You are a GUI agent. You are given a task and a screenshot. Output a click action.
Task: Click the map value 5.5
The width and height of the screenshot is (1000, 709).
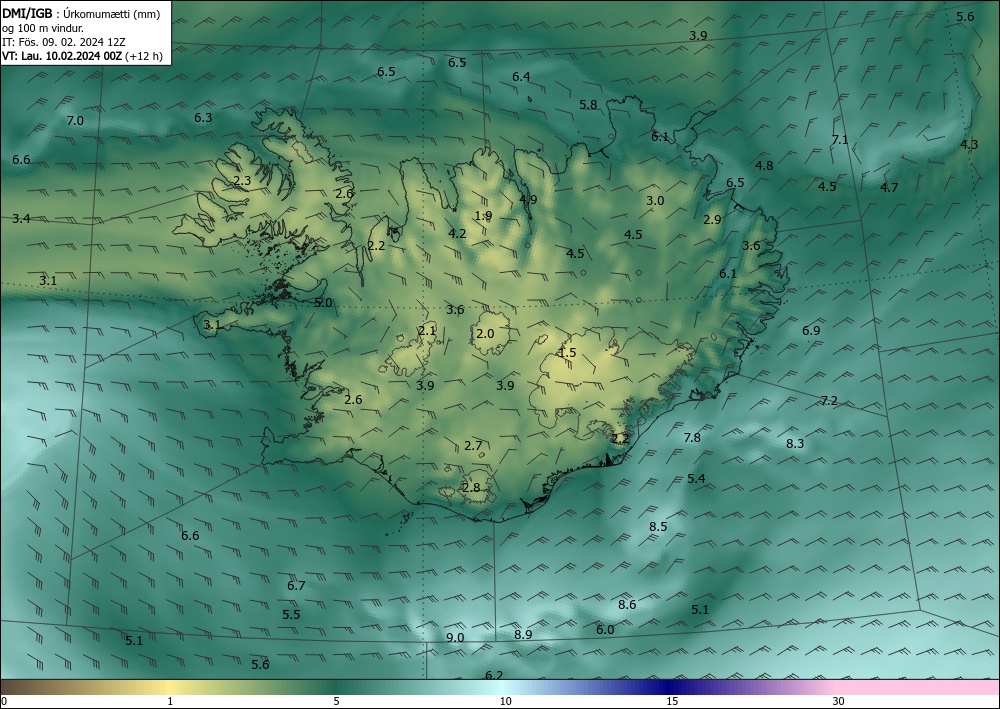tap(291, 615)
